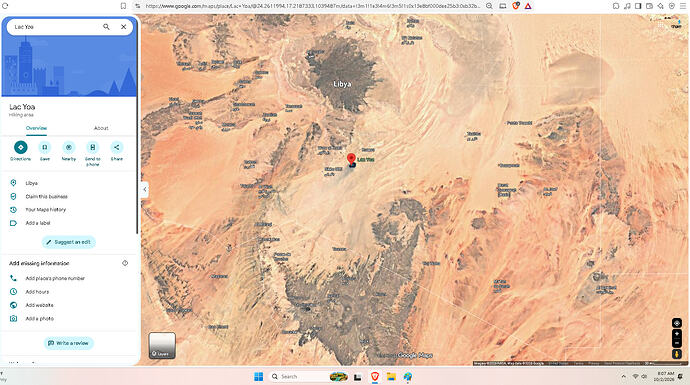Screen dimensions: 690x385
Task: Click the browser URL address field
Action: pos(312,6)
